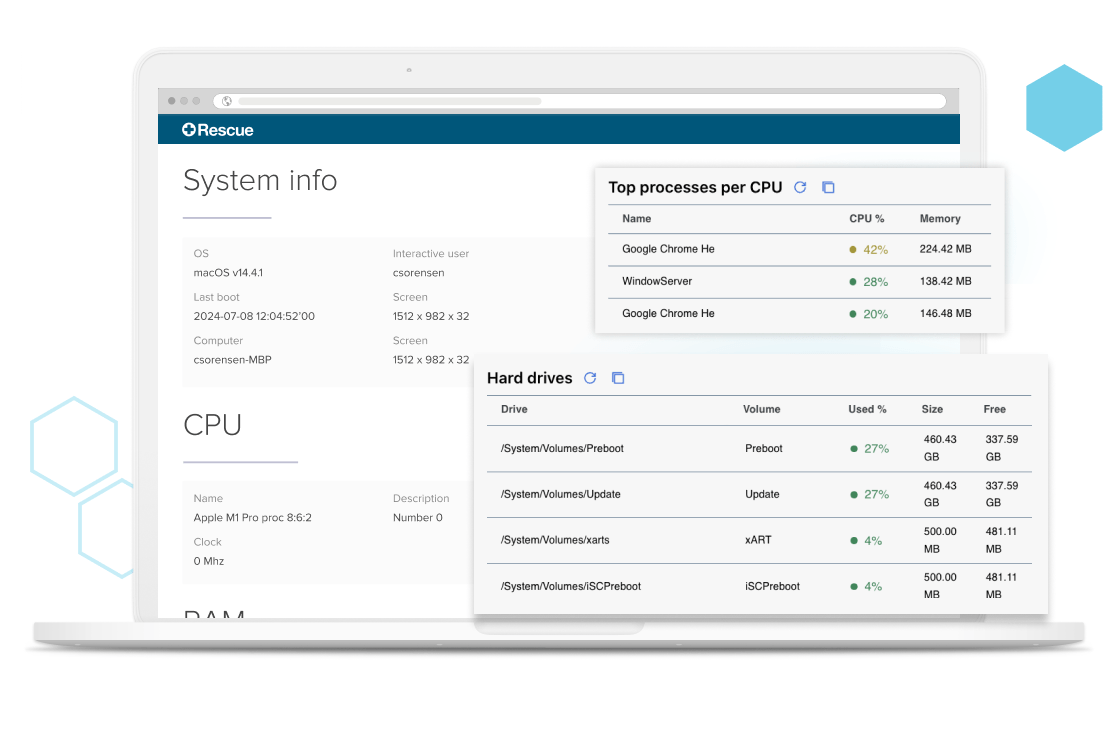The height and width of the screenshot is (736, 1116).
Task: Copy the Hard drives table data
Action: [x=618, y=378]
